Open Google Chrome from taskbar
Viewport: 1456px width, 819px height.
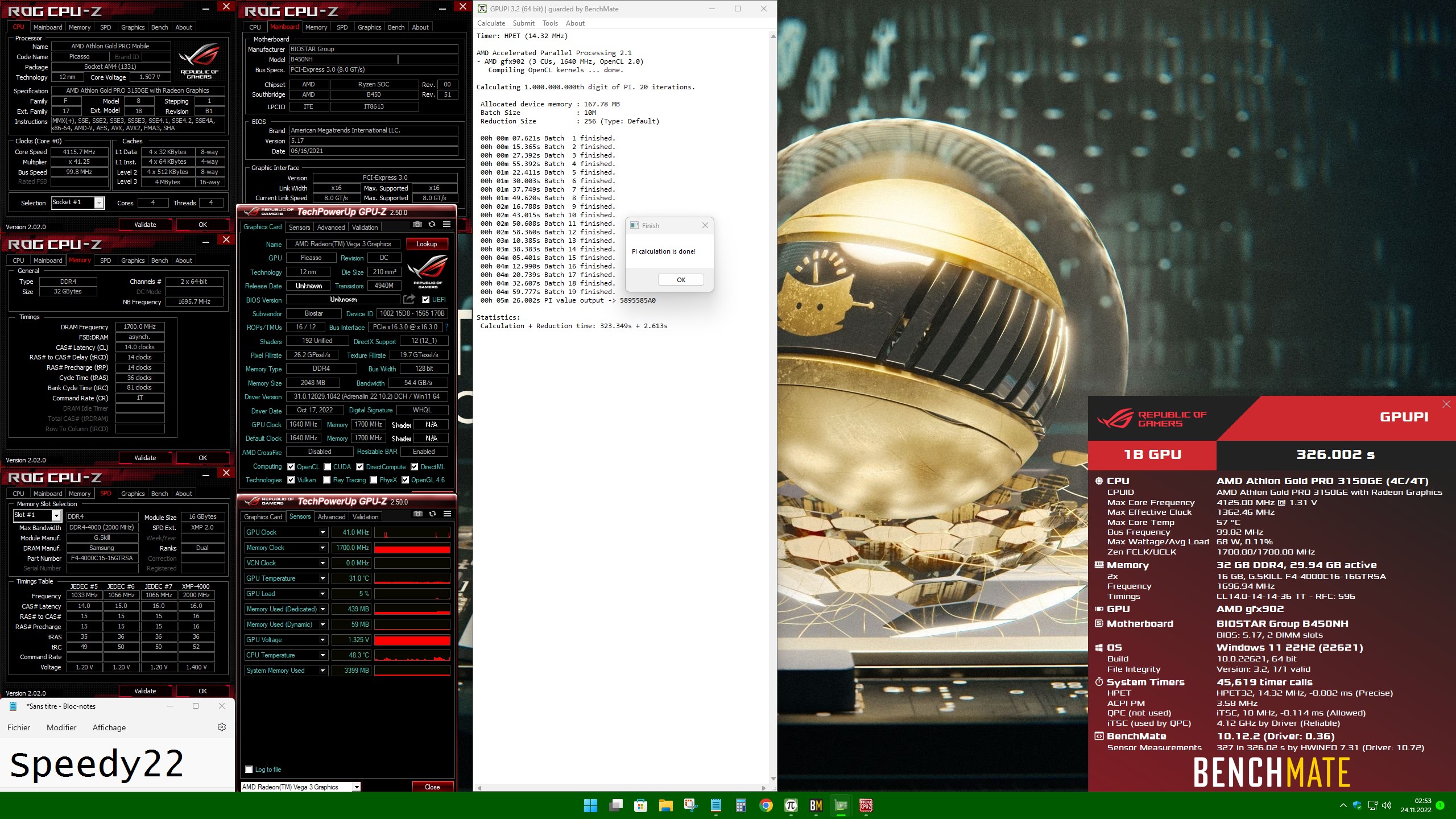point(766,805)
